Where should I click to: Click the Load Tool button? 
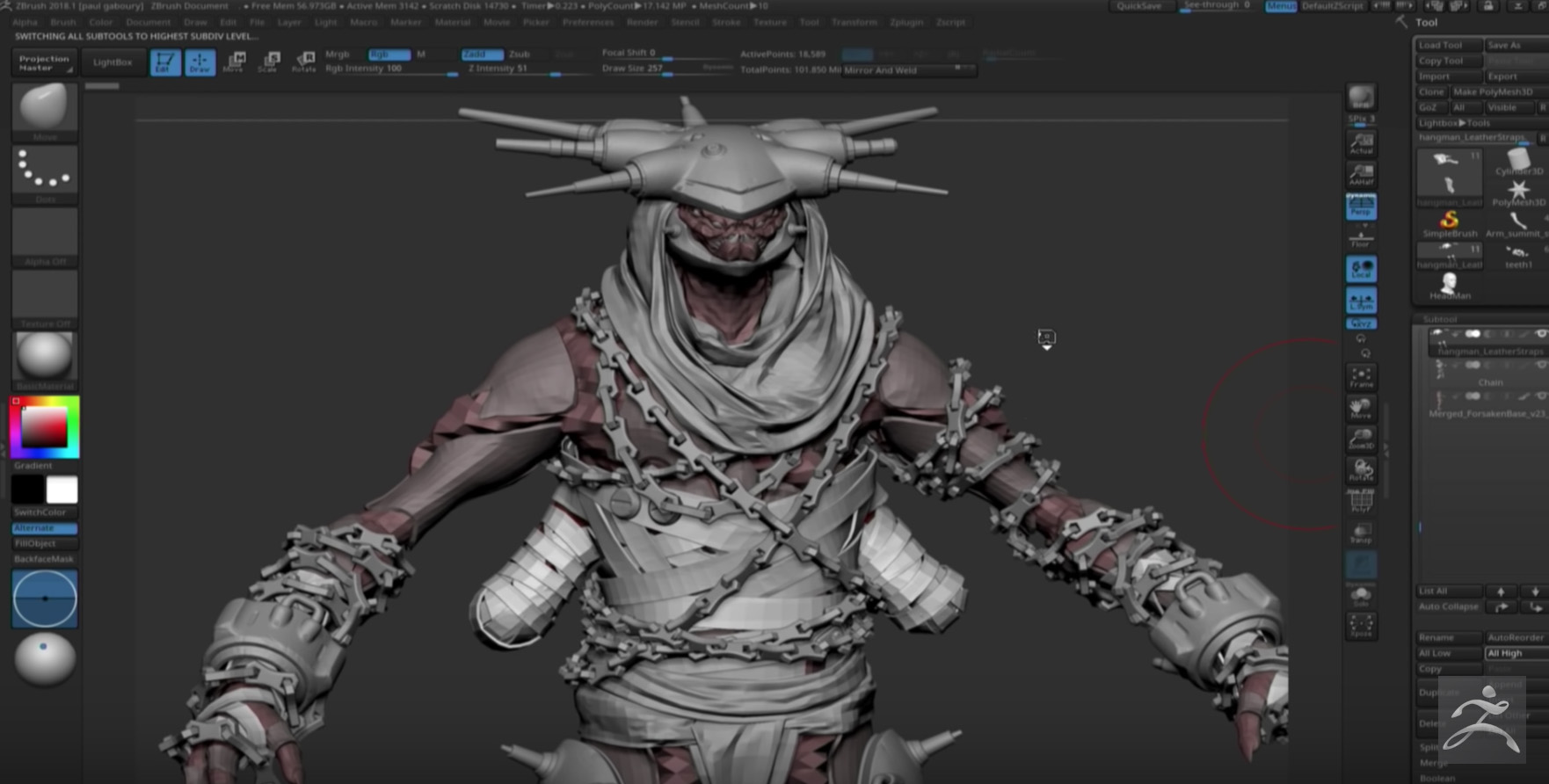1448,45
